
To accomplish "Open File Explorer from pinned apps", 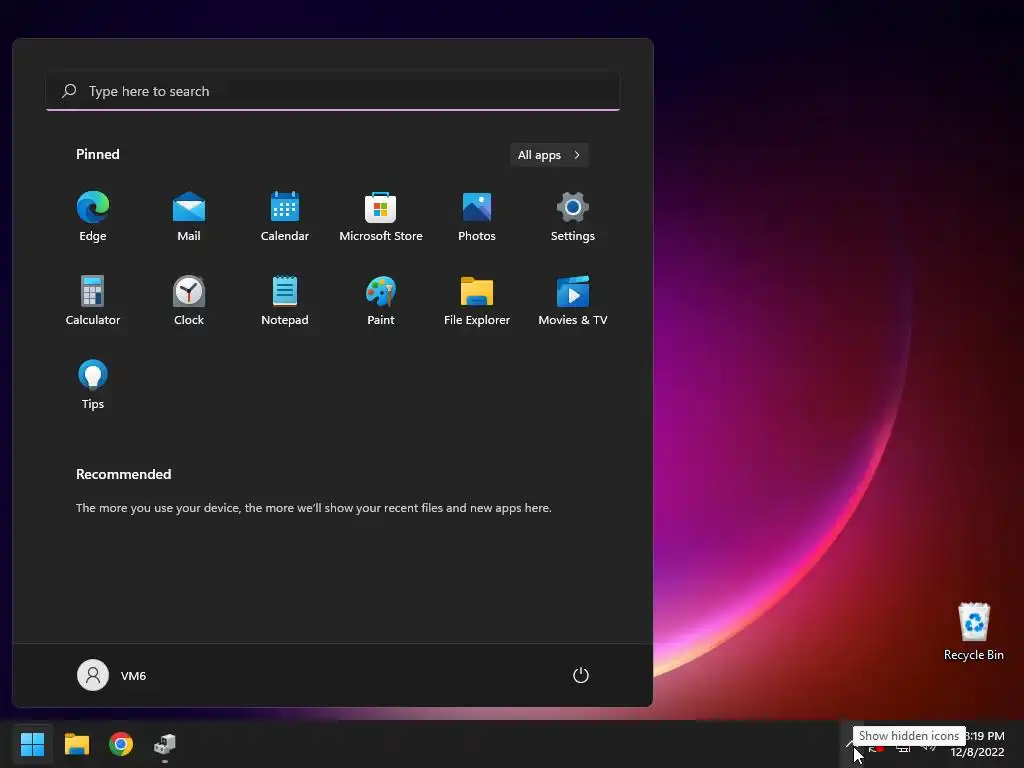I will click(477, 300).
